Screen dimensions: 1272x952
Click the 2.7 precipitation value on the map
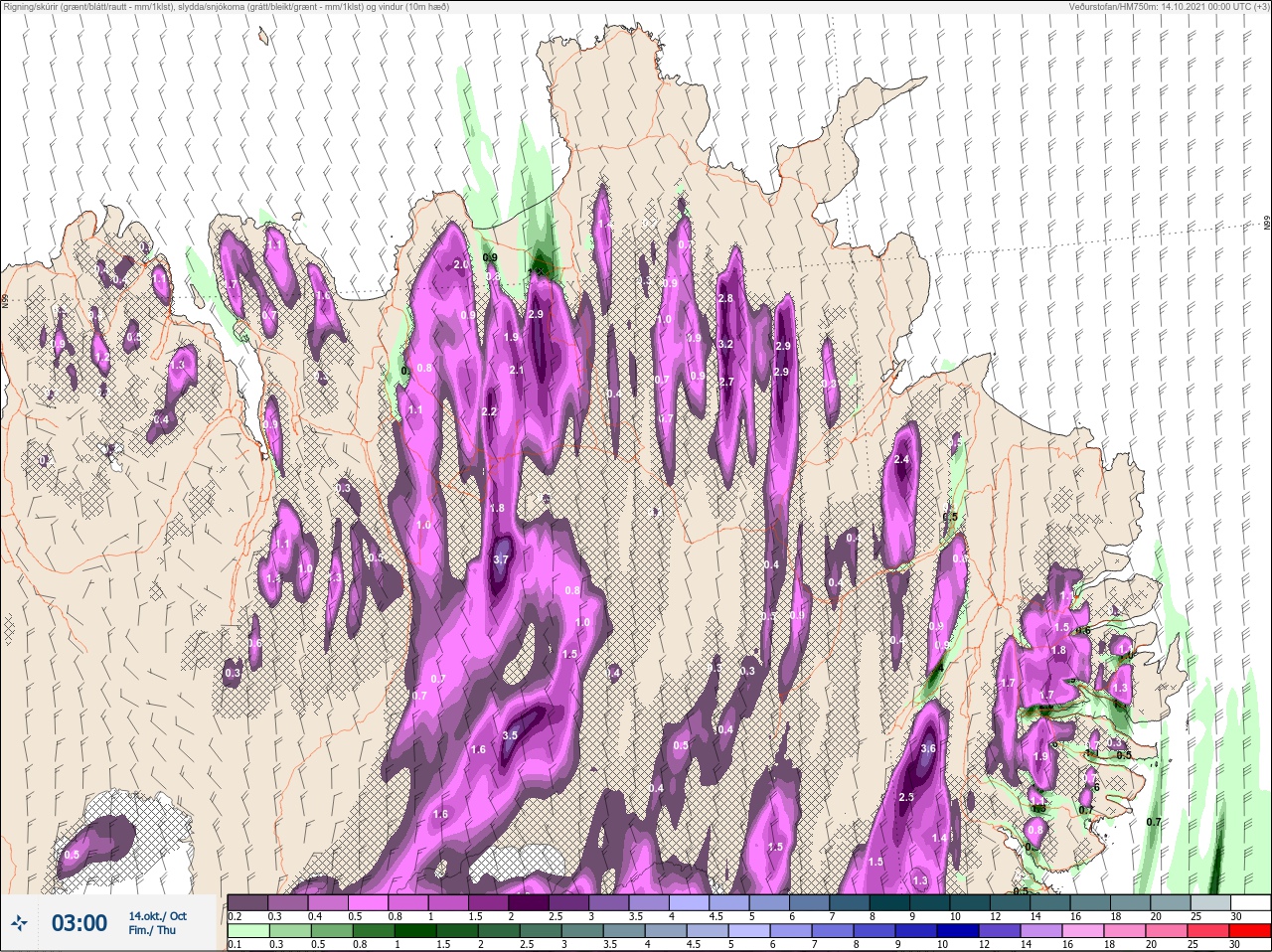click(725, 382)
